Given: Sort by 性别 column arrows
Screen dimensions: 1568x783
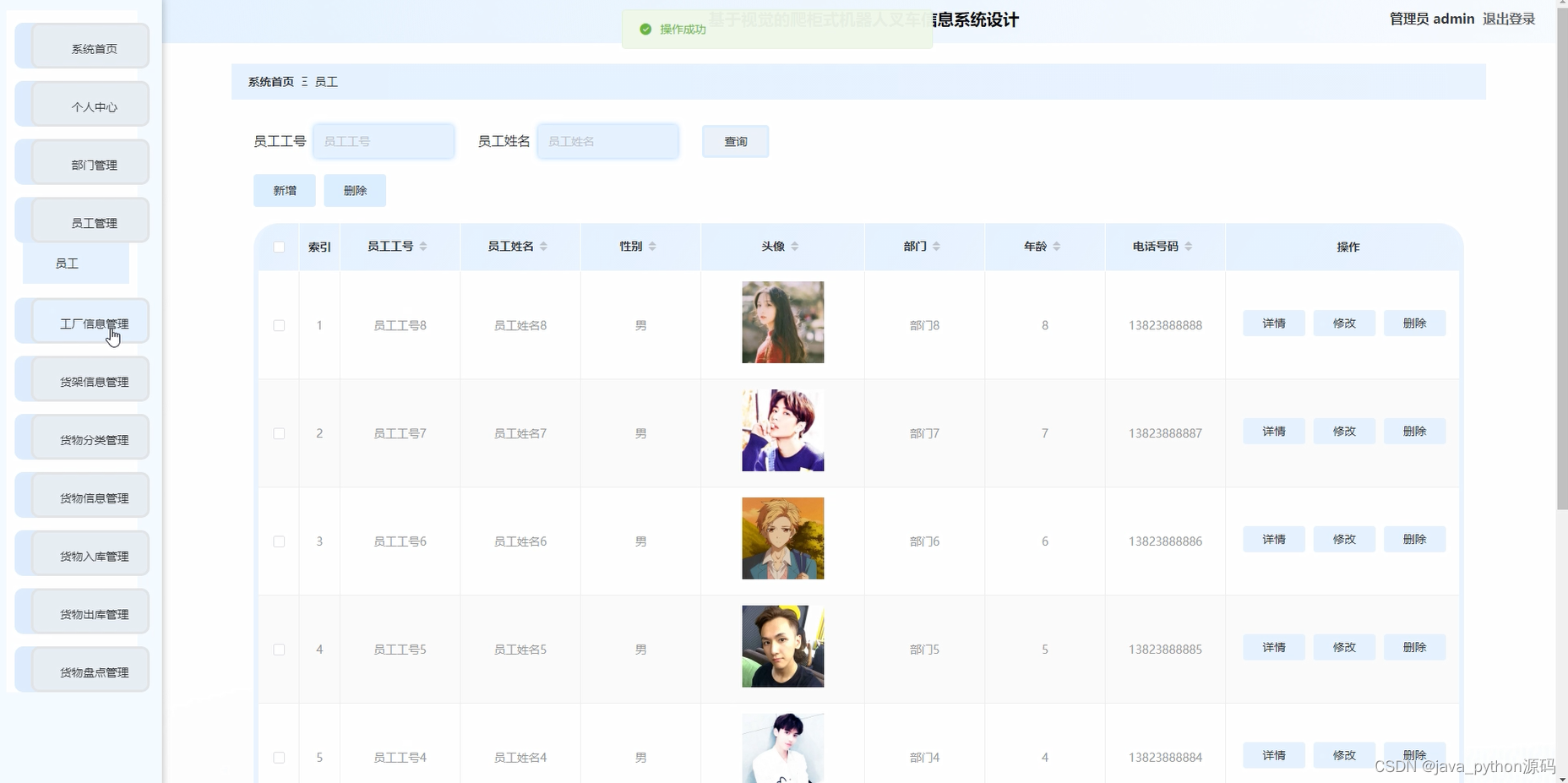Looking at the screenshot, I should coord(652,247).
